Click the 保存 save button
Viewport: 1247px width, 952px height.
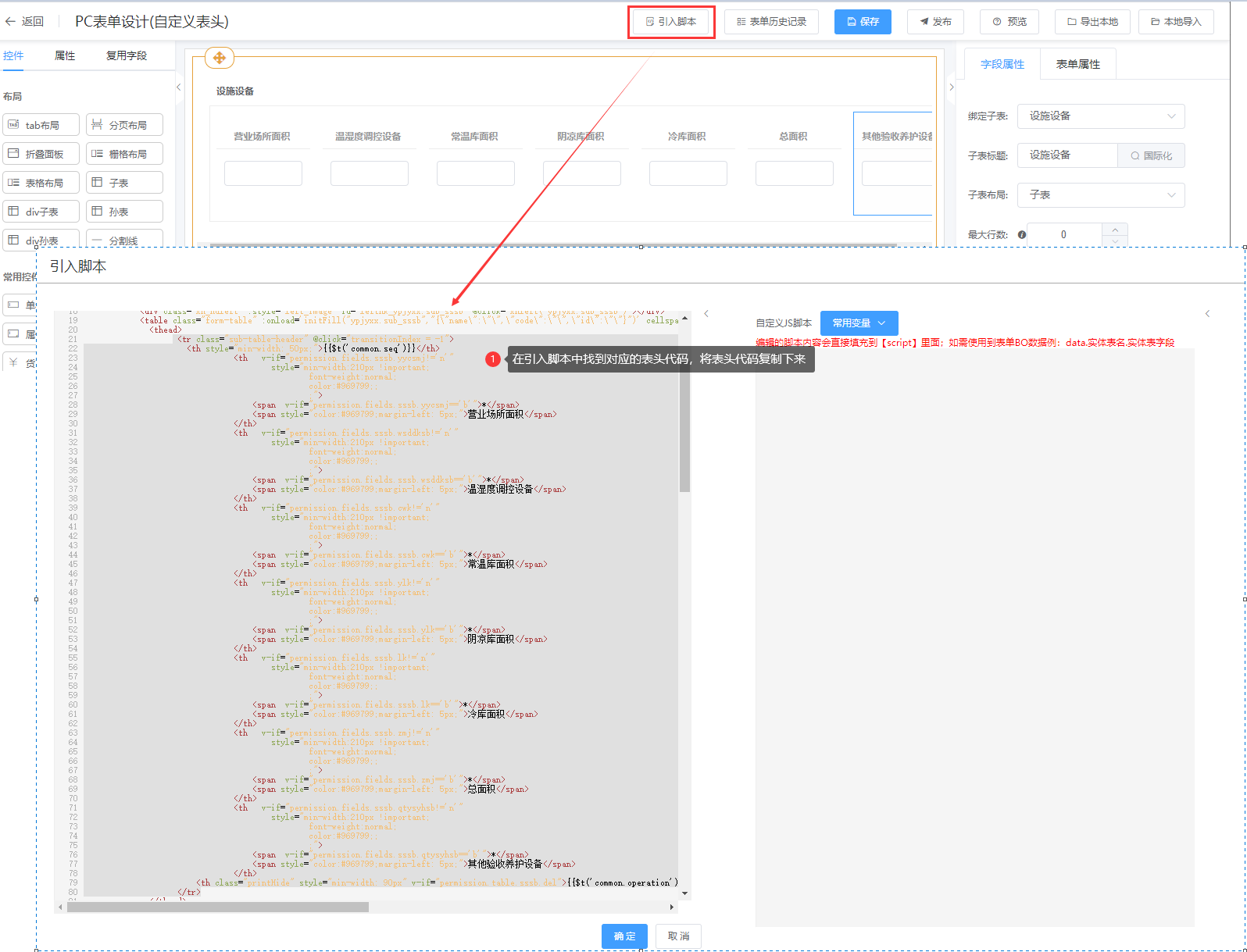click(863, 22)
